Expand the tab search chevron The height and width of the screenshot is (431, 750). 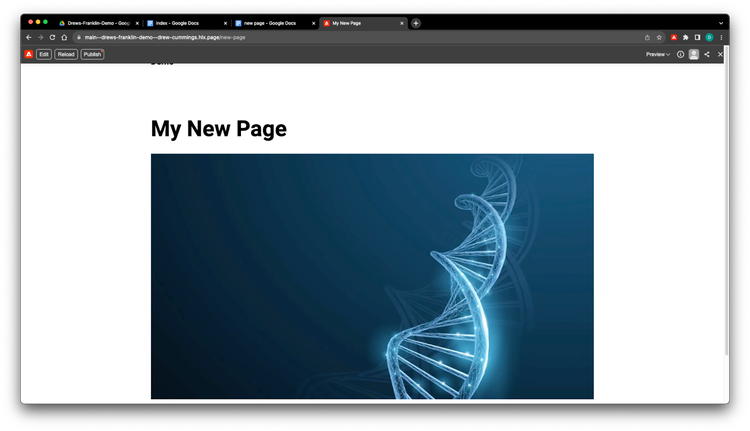tap(721, 23)
